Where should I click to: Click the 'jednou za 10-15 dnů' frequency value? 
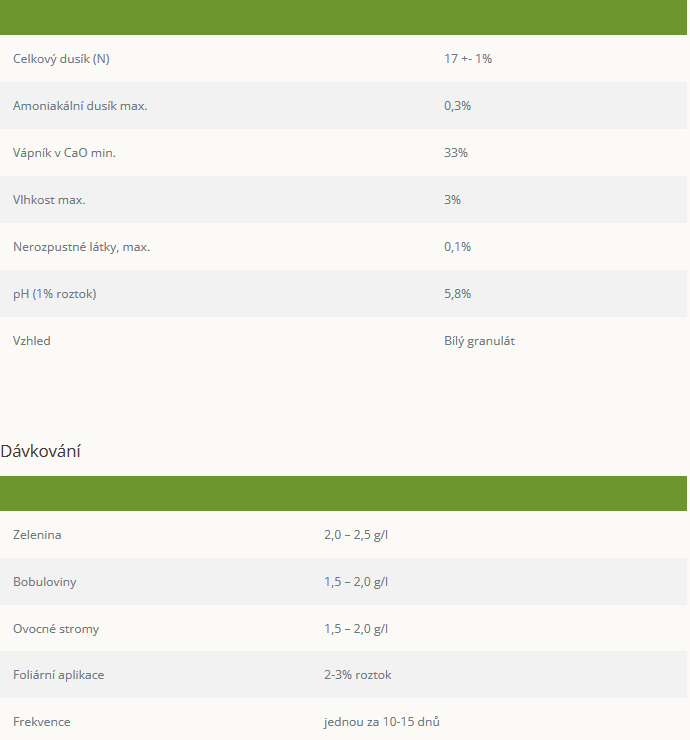[380, 722]
